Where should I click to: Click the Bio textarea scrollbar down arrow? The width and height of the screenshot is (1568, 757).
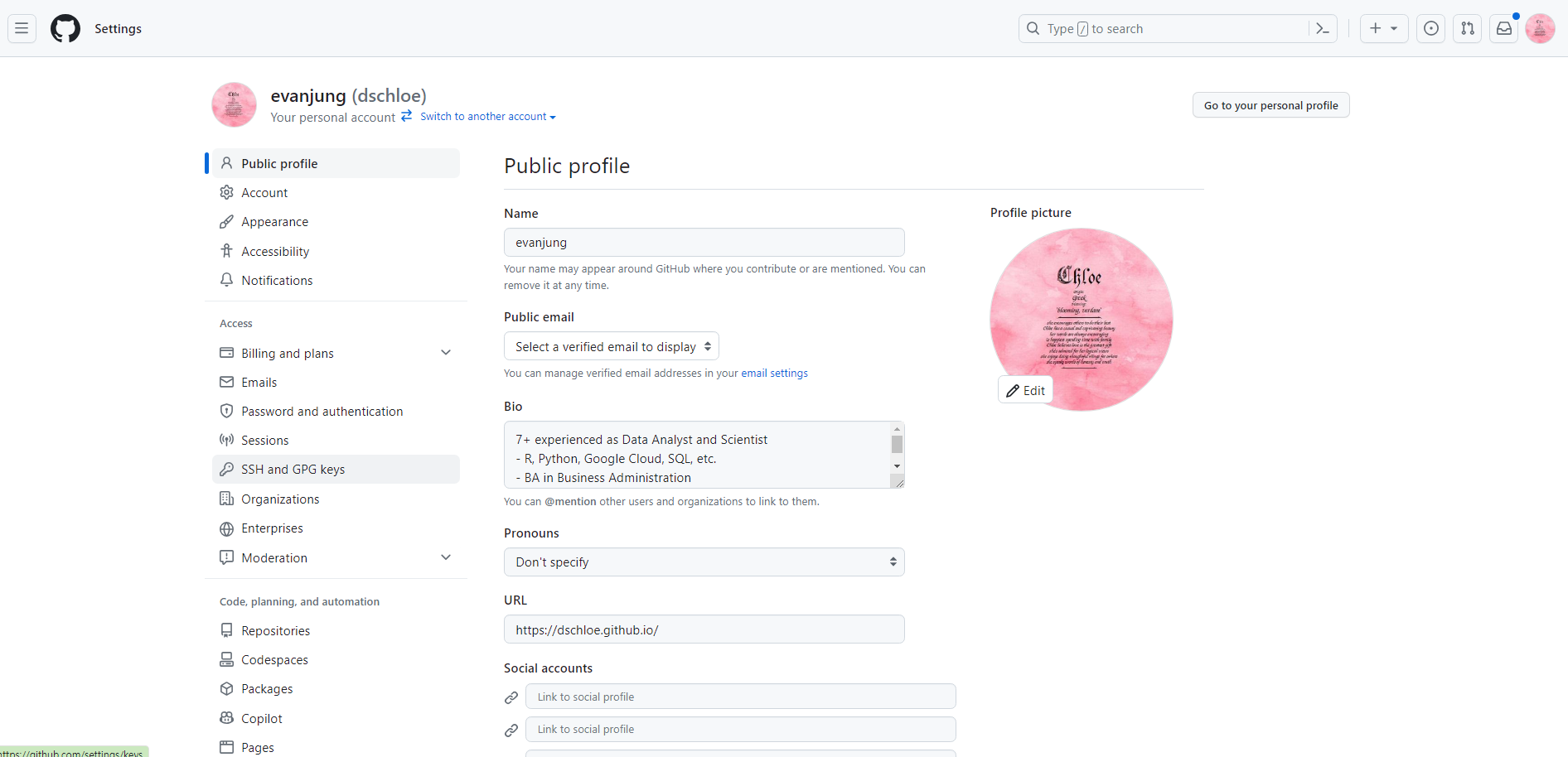point(897,466)
